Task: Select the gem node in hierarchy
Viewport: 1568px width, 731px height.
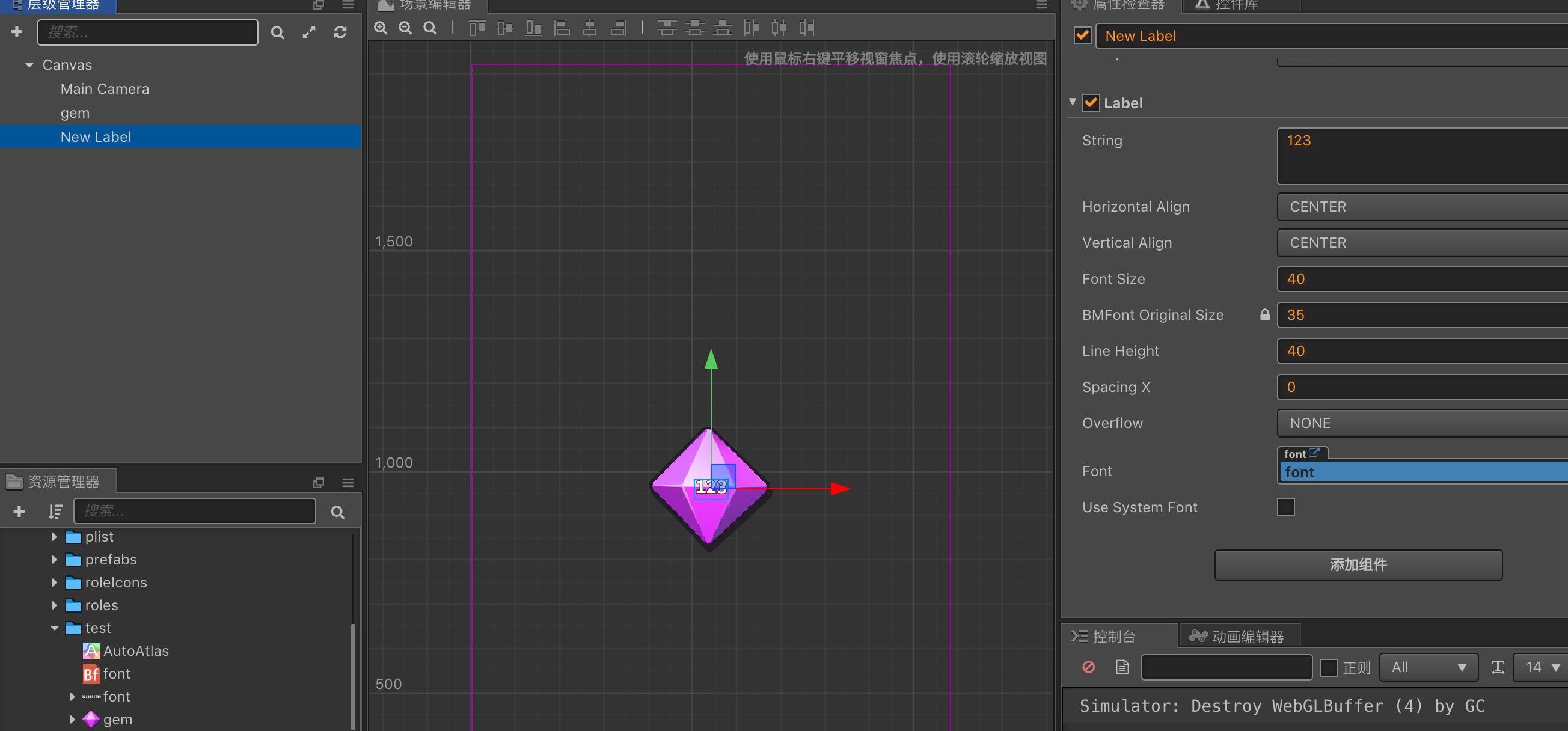Action: [75, 113]
